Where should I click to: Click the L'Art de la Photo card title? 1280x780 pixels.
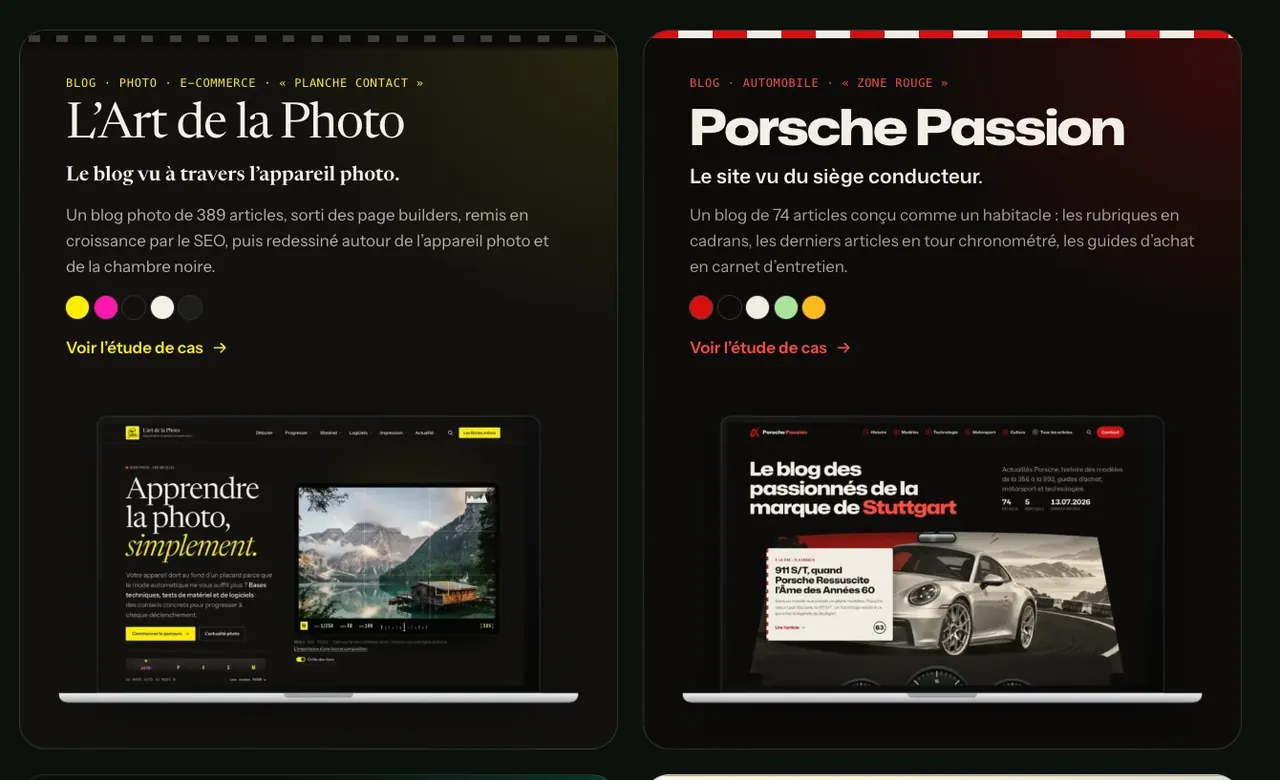click(x=235, y=122)
